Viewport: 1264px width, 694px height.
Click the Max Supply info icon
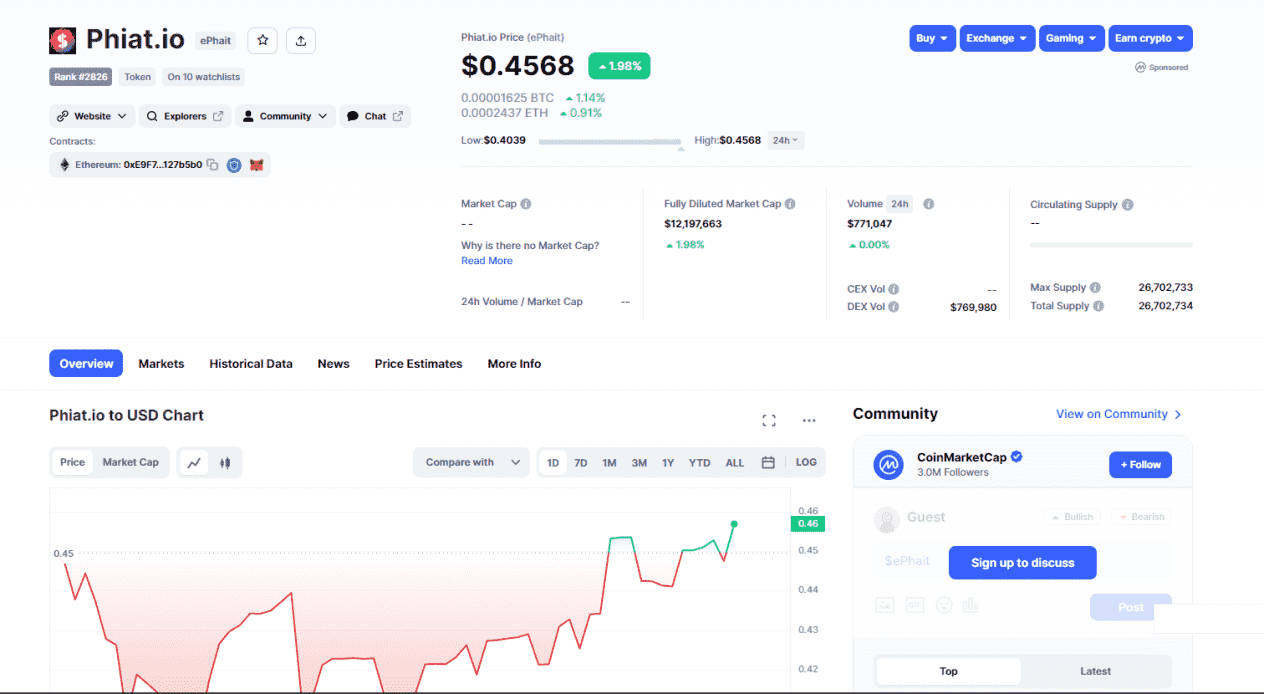point(1095,288)
